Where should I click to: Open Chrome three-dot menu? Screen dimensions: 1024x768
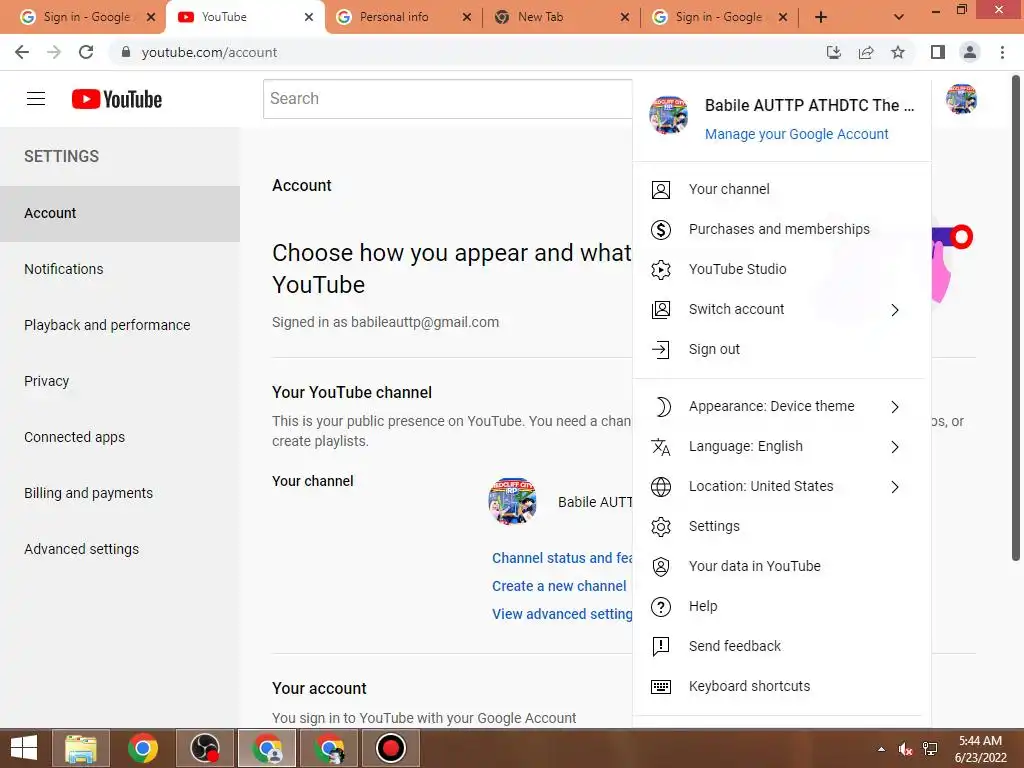pos(1002,52)
